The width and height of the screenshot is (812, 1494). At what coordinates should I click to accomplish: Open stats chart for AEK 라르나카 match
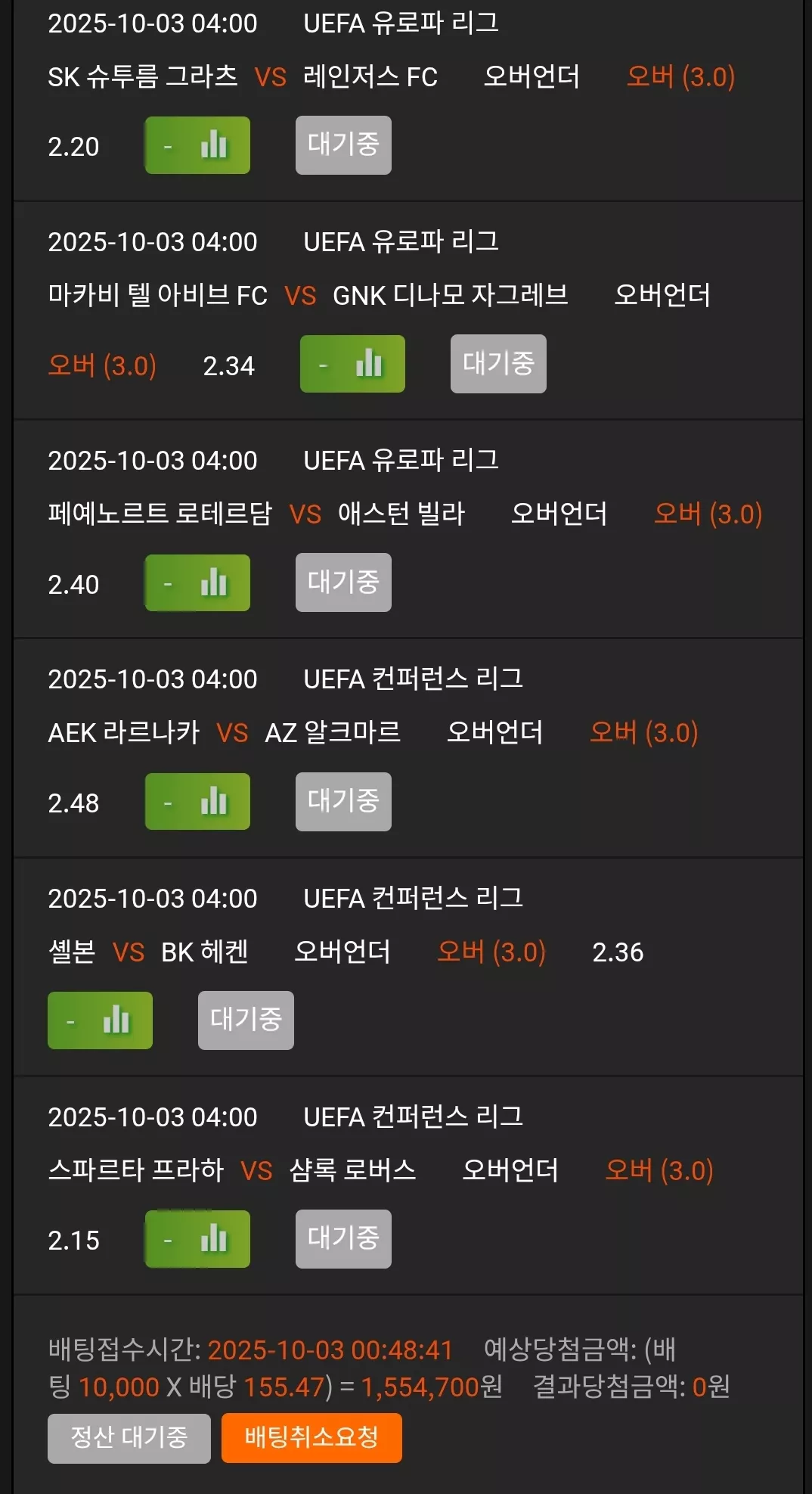coord(197,801)
